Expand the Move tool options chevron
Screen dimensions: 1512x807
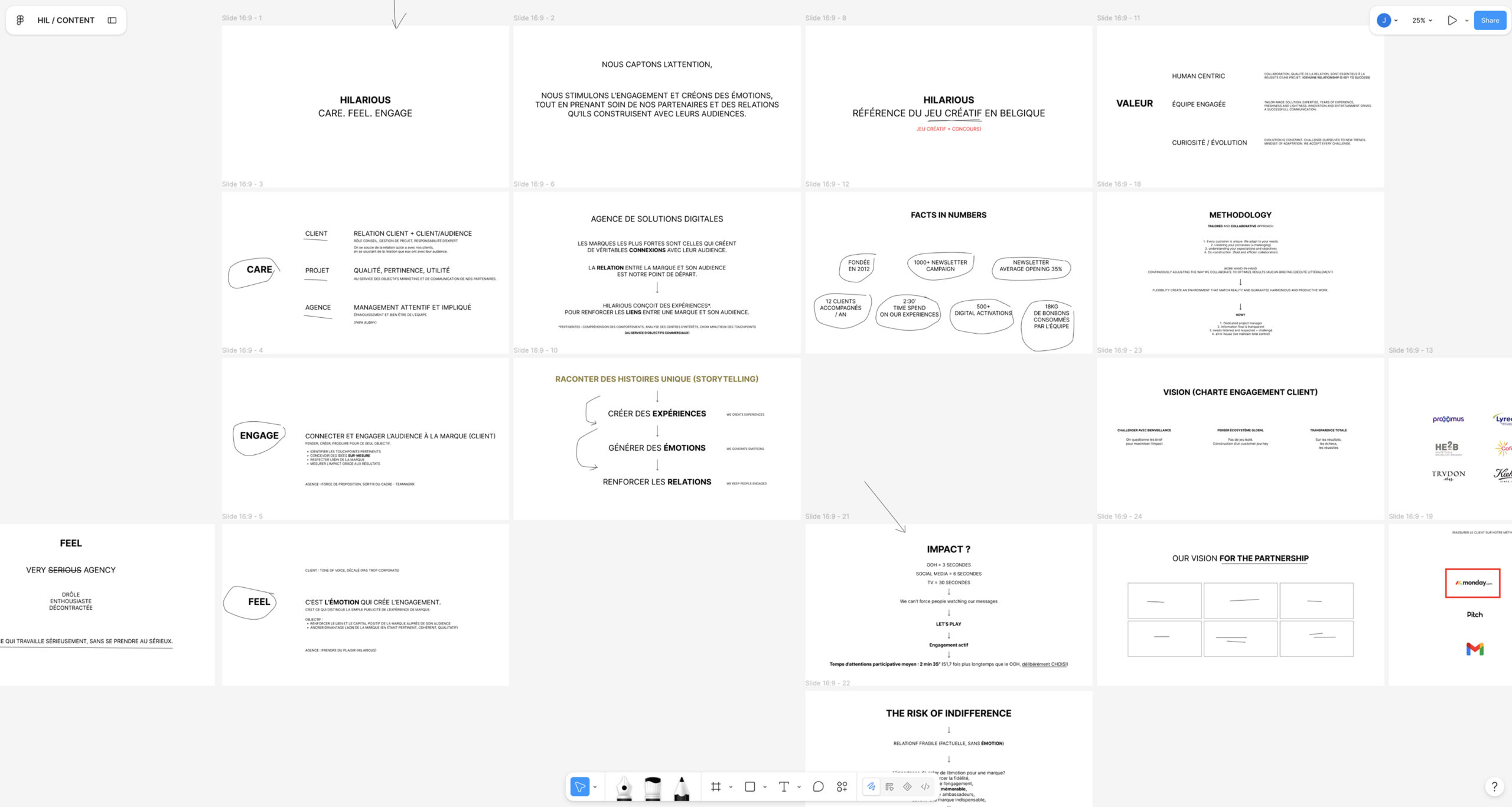pyautogui.click(x=595, y=787)
